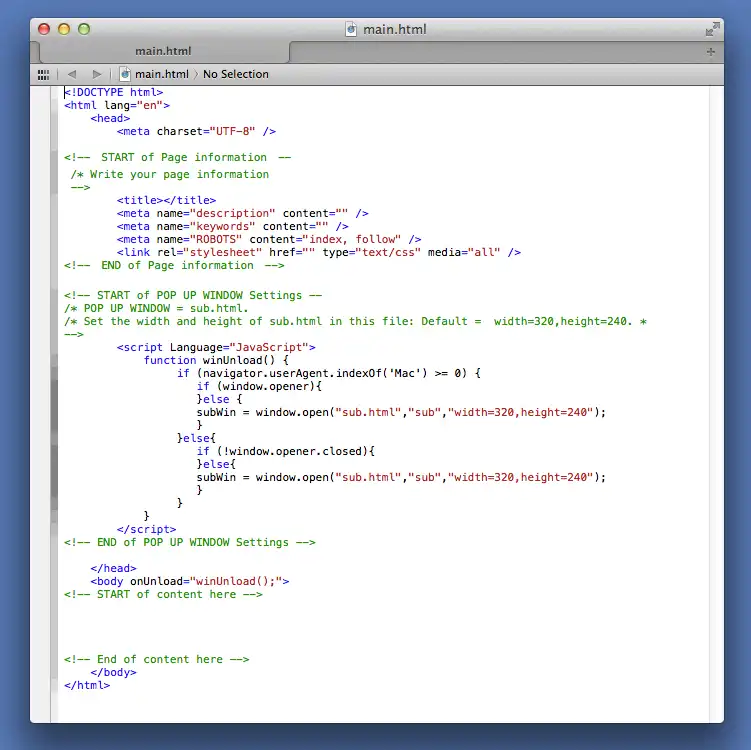This screenshot has width=751, height=750.
Task: Click the script Language="JavaScript" line
Action: click(216, 347)
